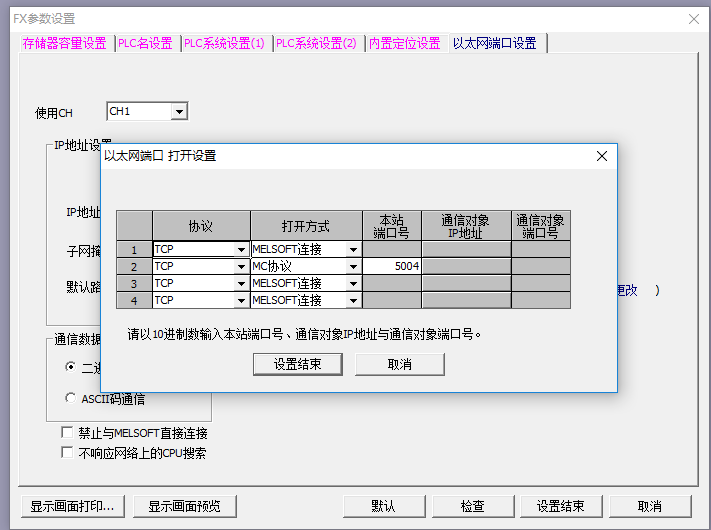The image size is (711, 530).
Task: Click 设置结束 in the port dialog
Action: pyautogui.click(x=298, y=365)
